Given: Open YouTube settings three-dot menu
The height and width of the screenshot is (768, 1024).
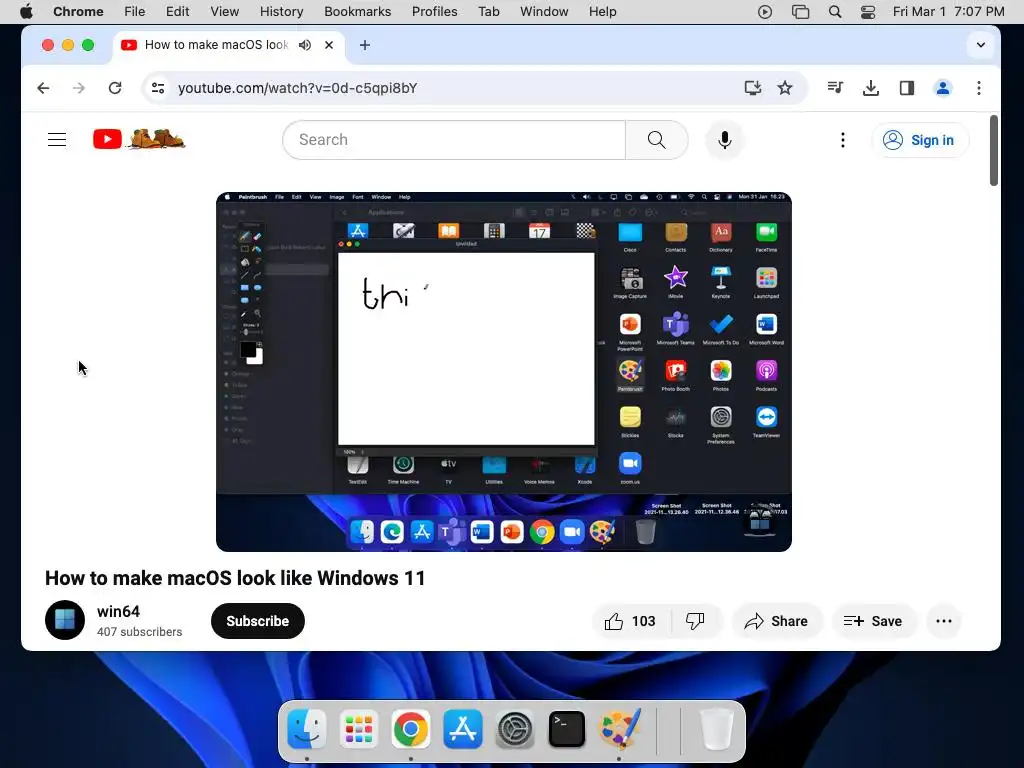Looking at the screenshot, I should [x=842, y=140].
